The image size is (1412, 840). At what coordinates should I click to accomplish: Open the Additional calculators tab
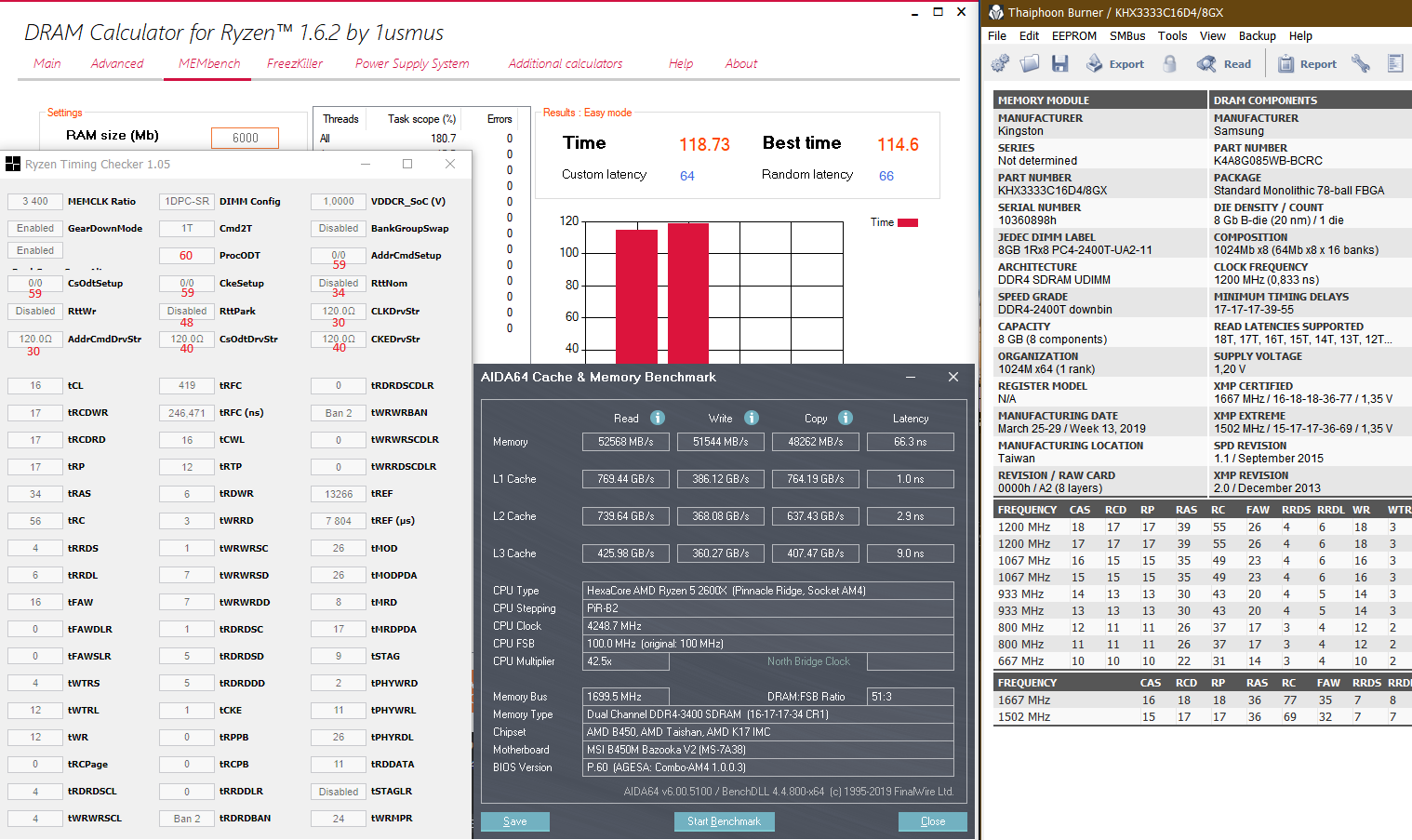[x=566, y=63]
